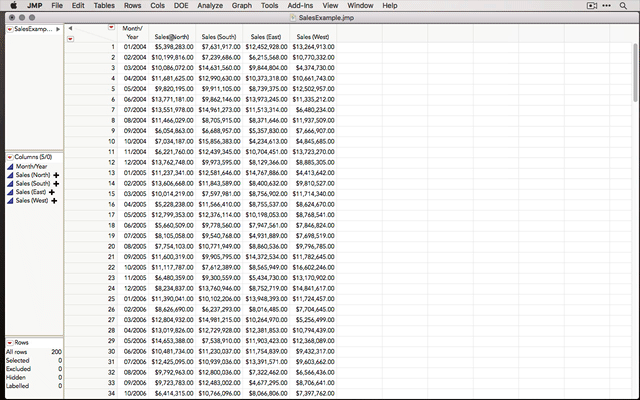Screen dimensions: 640x400
Task: Click cell $14,767,886.00 in Sales (East)
Action: 267,173
